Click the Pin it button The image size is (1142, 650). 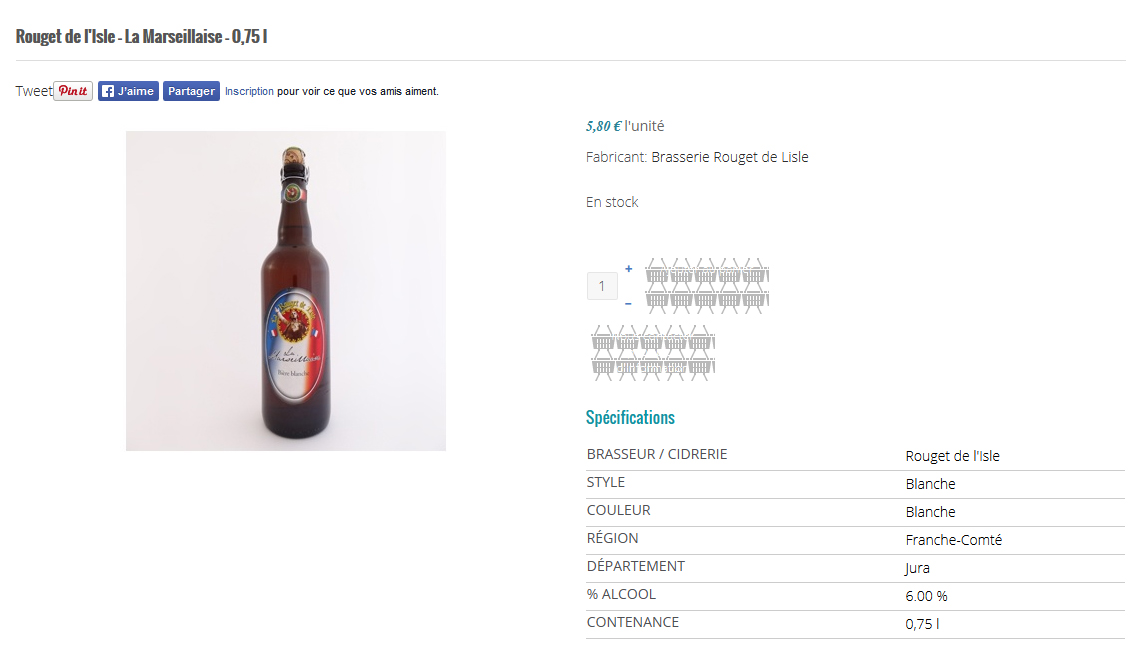pos(73,91)
